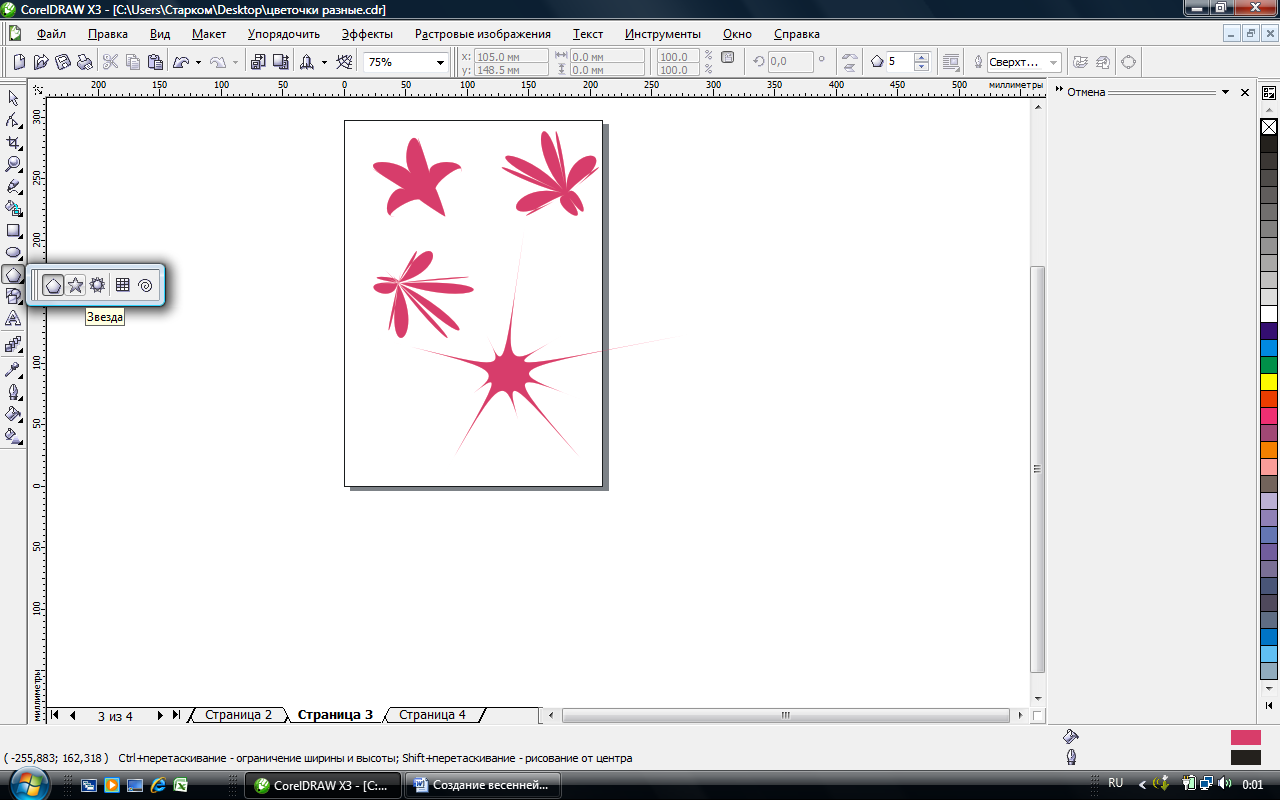Select the no-fill X swatch
This screenshot has height=800, width=1280.
1269,127
